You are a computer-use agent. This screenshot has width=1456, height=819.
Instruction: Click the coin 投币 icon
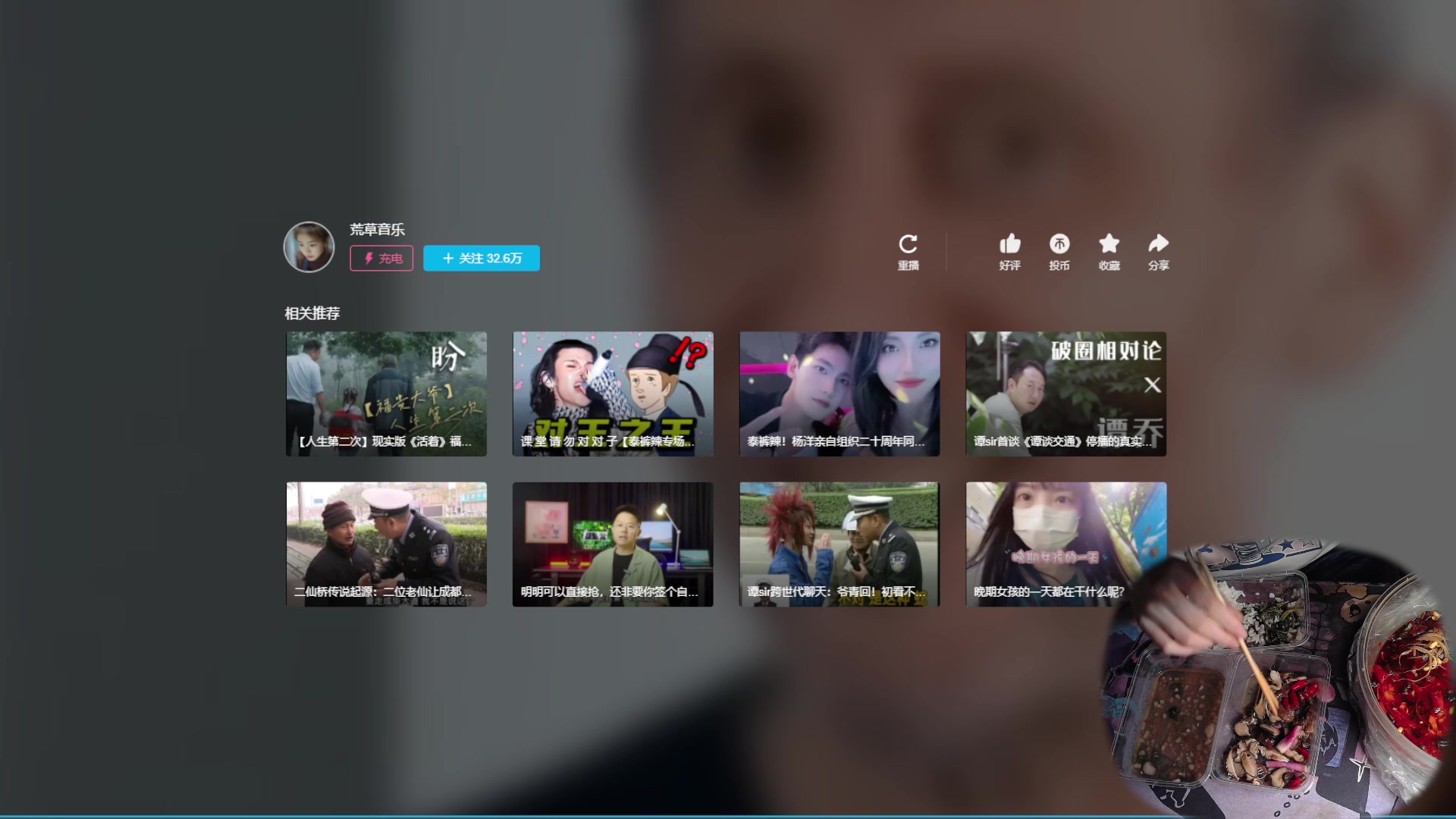click(x=1059, y=244)
